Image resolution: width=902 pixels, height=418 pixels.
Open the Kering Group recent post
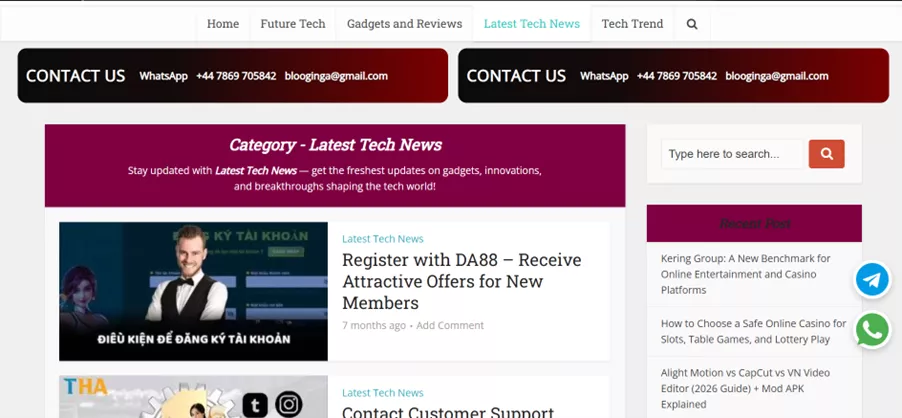pyautogui.click(x=746, y=274)
